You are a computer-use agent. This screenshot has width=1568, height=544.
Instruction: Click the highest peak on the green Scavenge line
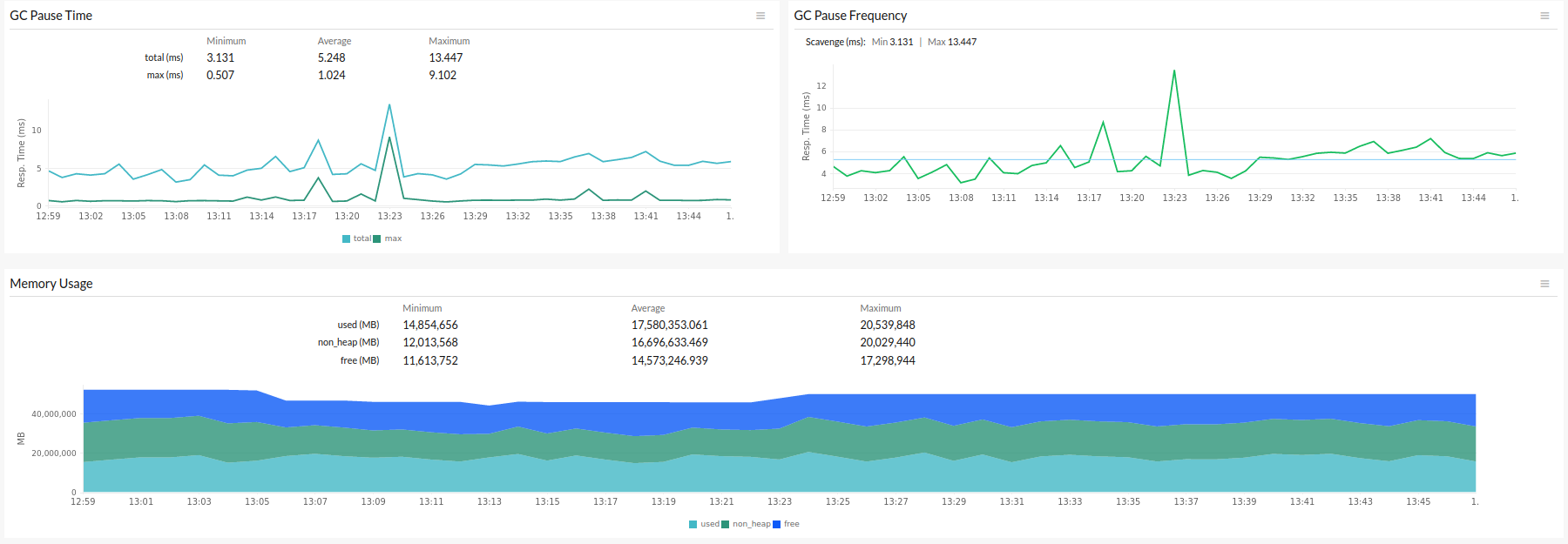(x=1174, y=71)
